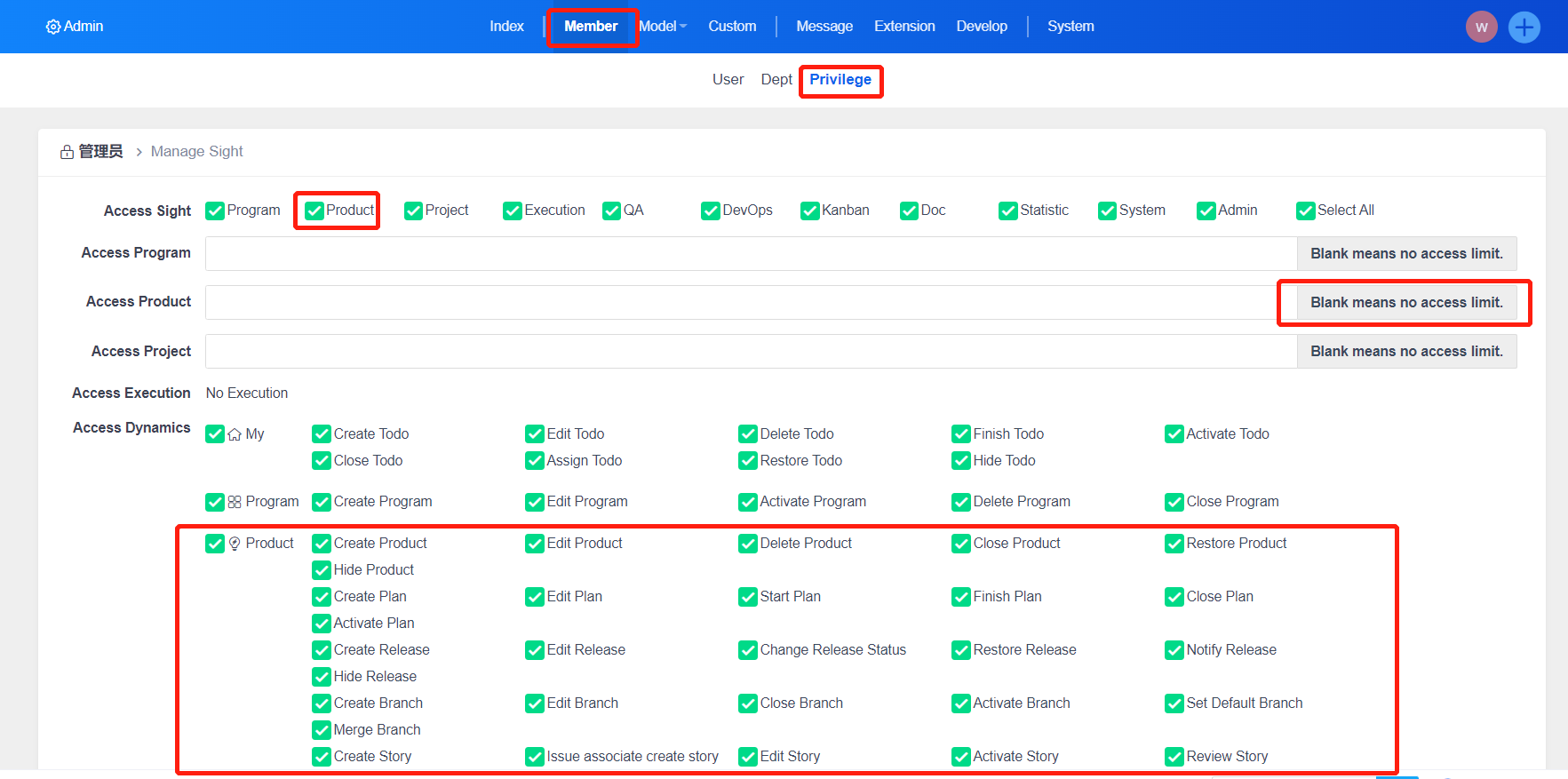This screenshot has height=779, width=1568.
Task: Open the Extension menu
Action: (903, 27)
